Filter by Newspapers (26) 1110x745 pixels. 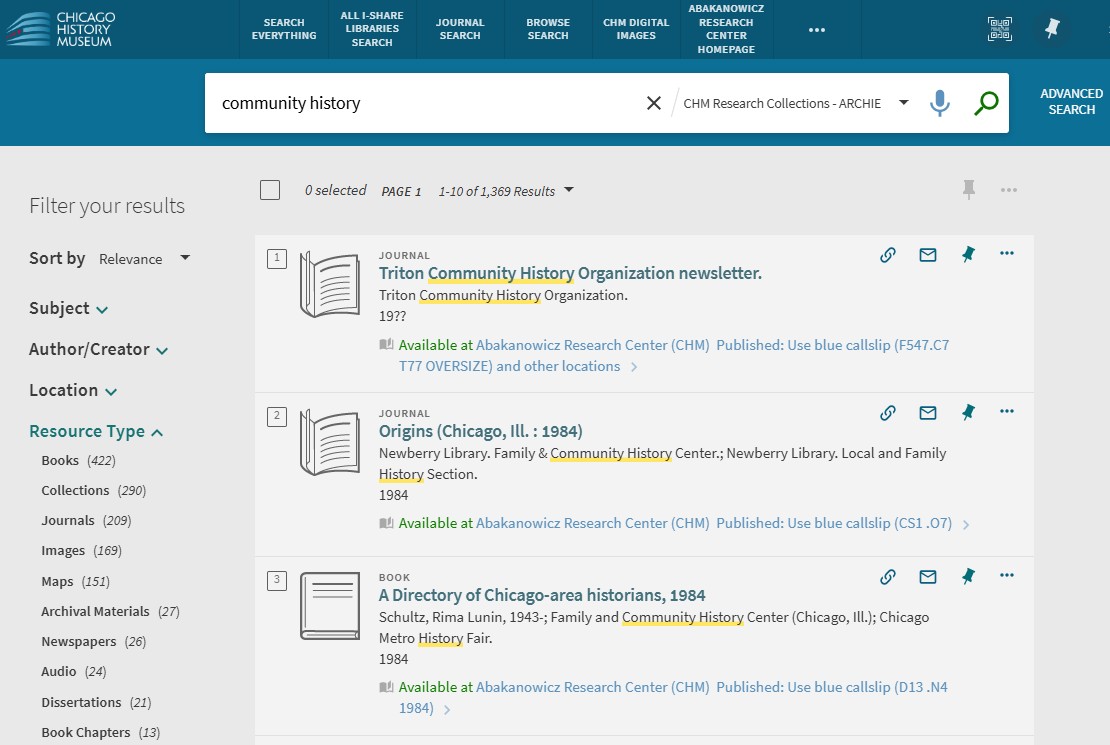[93, 642]
